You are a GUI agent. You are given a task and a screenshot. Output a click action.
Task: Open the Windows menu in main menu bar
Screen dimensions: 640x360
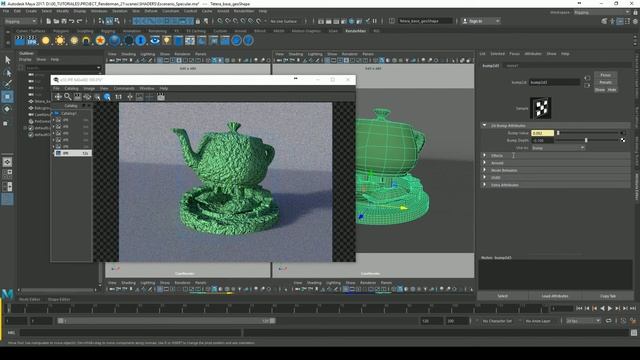[99, 11]
